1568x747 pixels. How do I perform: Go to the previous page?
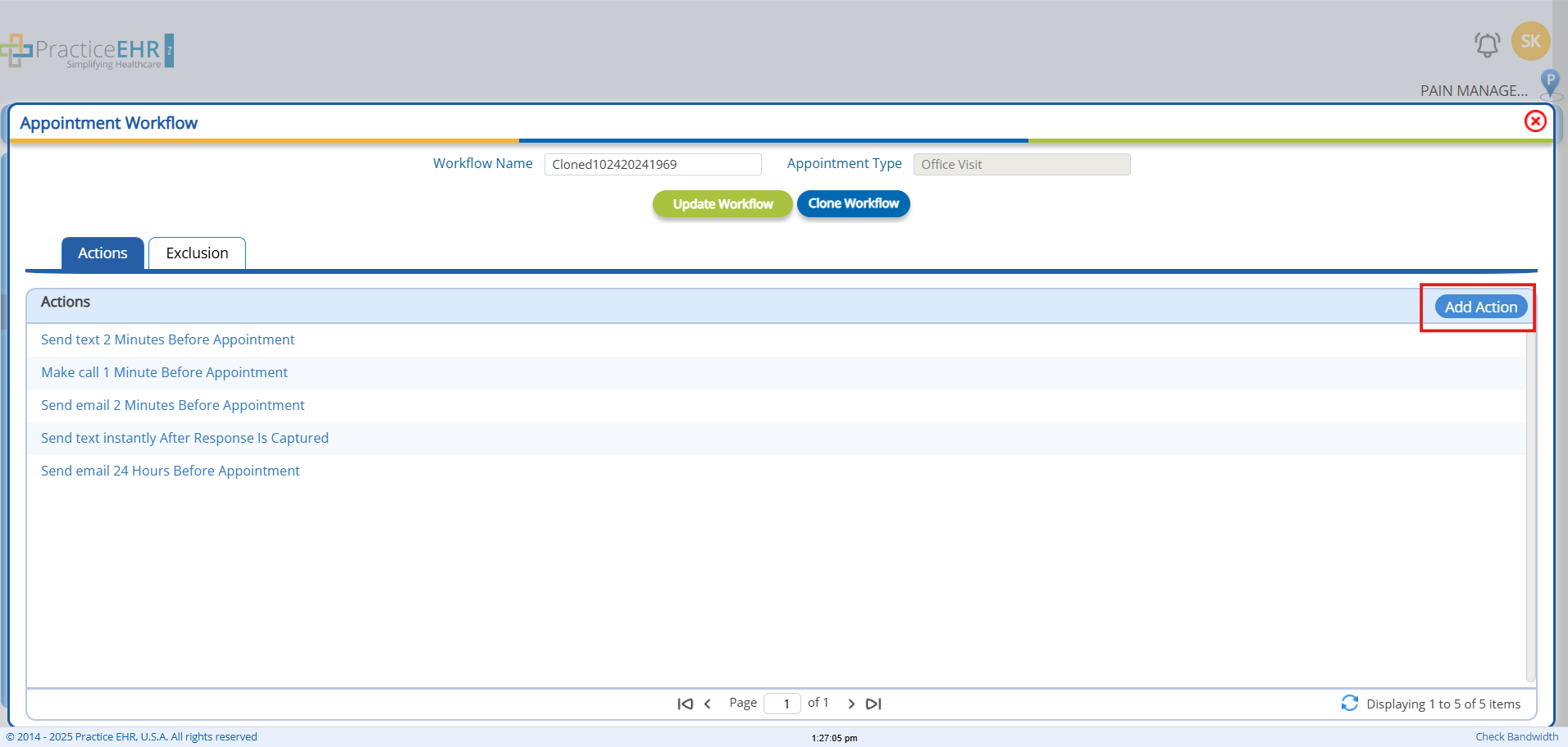click(x=708, y=704)
